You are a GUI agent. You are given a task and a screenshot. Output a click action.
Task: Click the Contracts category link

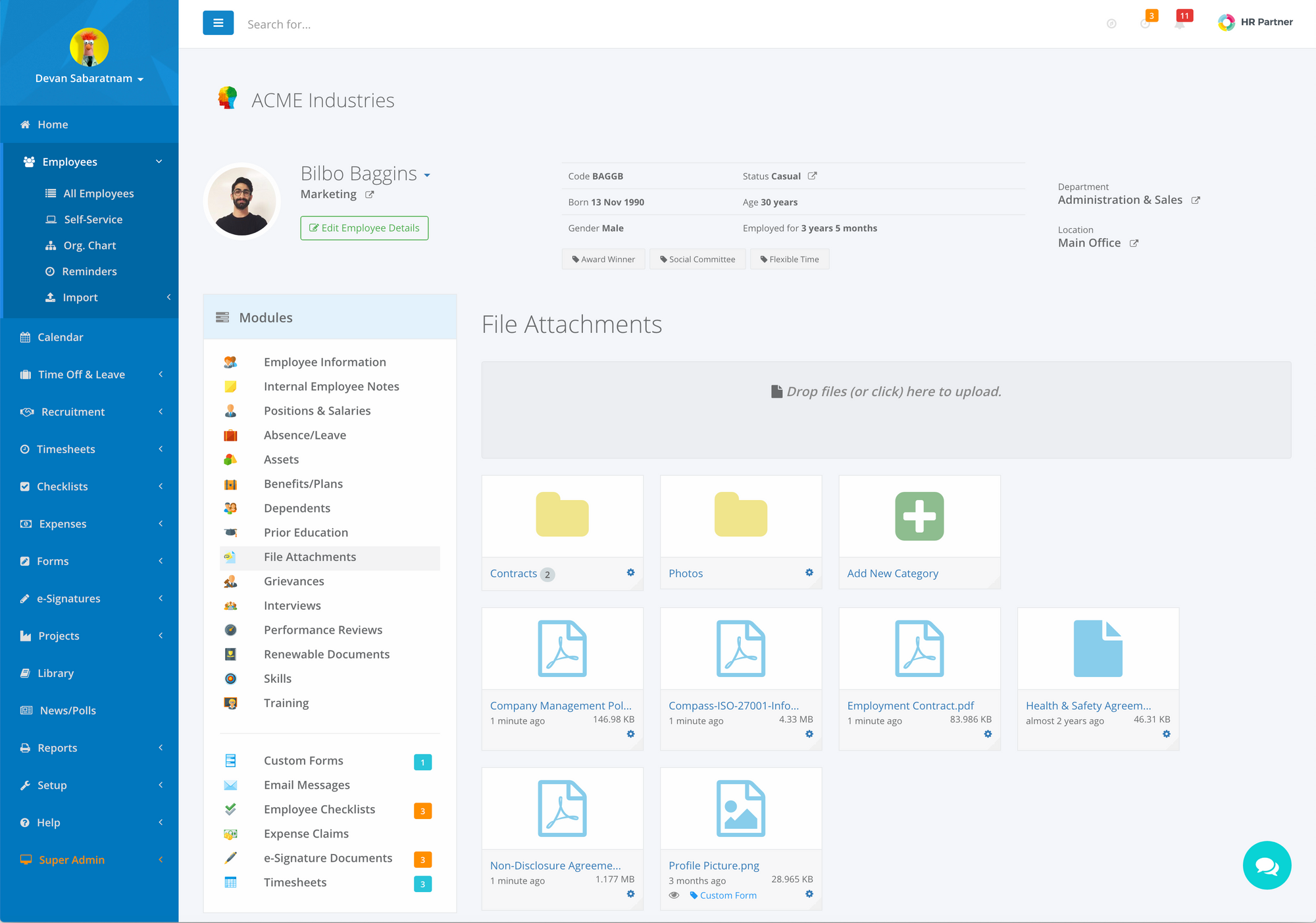click(513, 574)
